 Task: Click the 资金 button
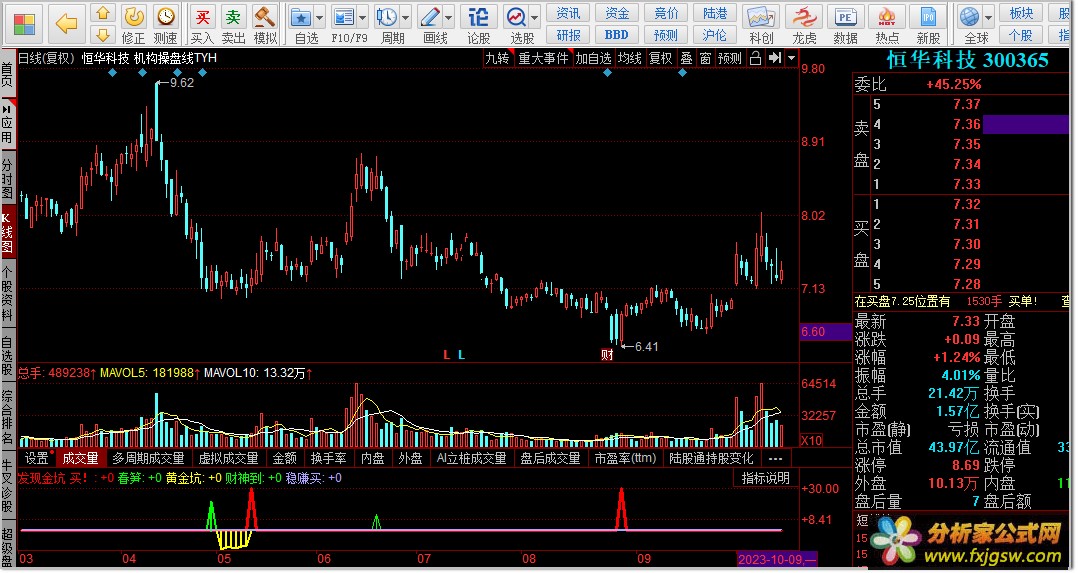[x=617, y=13]
